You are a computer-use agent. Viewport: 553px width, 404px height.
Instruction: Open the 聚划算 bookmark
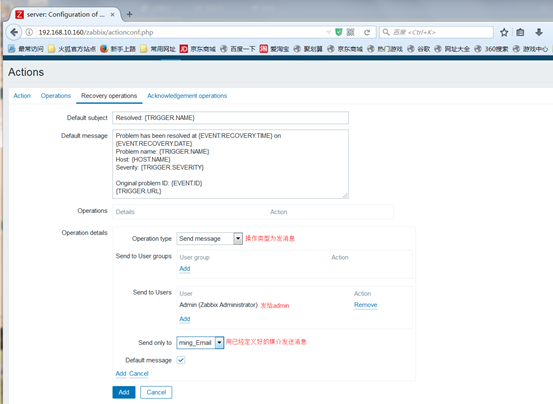308,49
